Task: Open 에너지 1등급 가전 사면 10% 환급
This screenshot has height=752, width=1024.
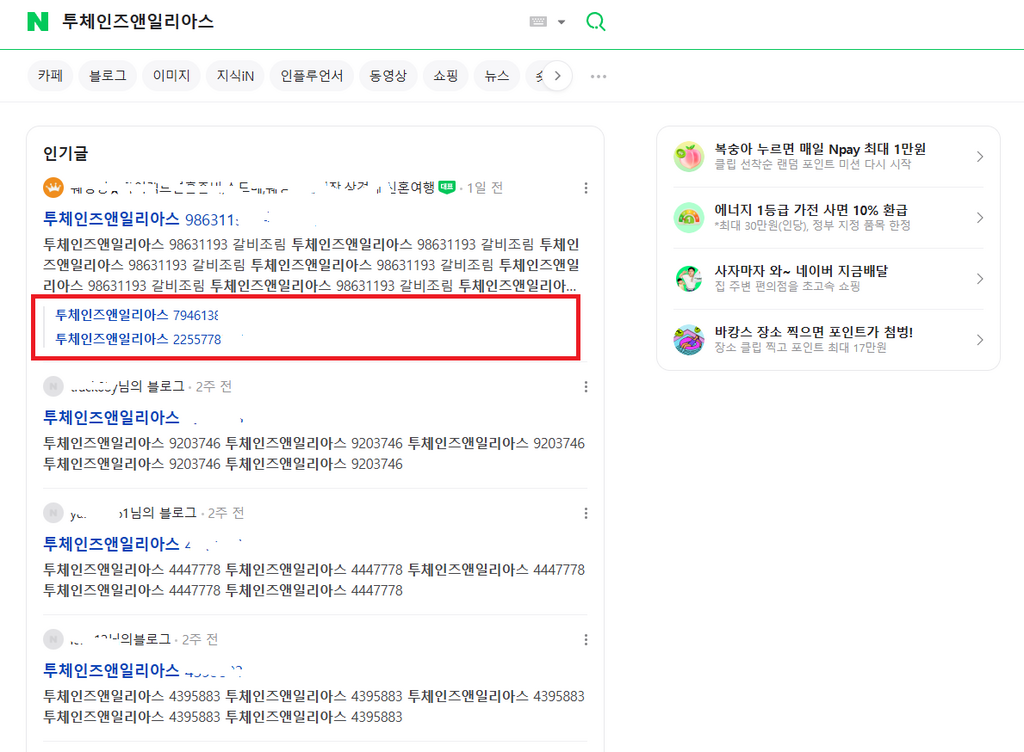Action: tap(810, 210)
